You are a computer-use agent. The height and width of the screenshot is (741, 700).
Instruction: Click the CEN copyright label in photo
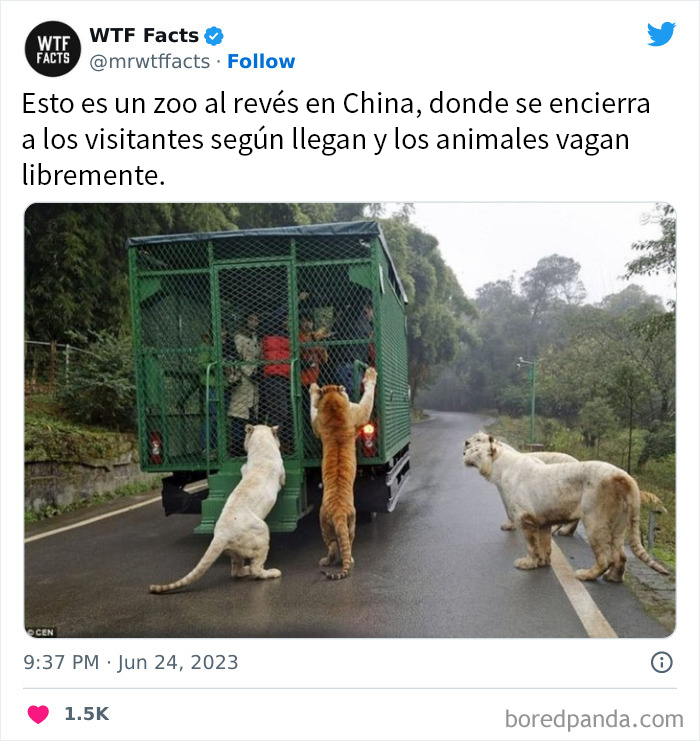(41, 632)
